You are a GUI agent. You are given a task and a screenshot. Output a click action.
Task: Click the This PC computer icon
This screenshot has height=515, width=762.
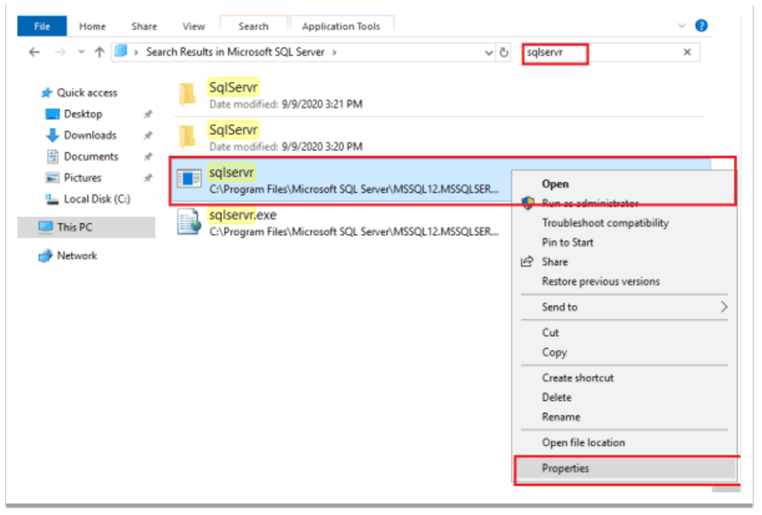point(46,227)
